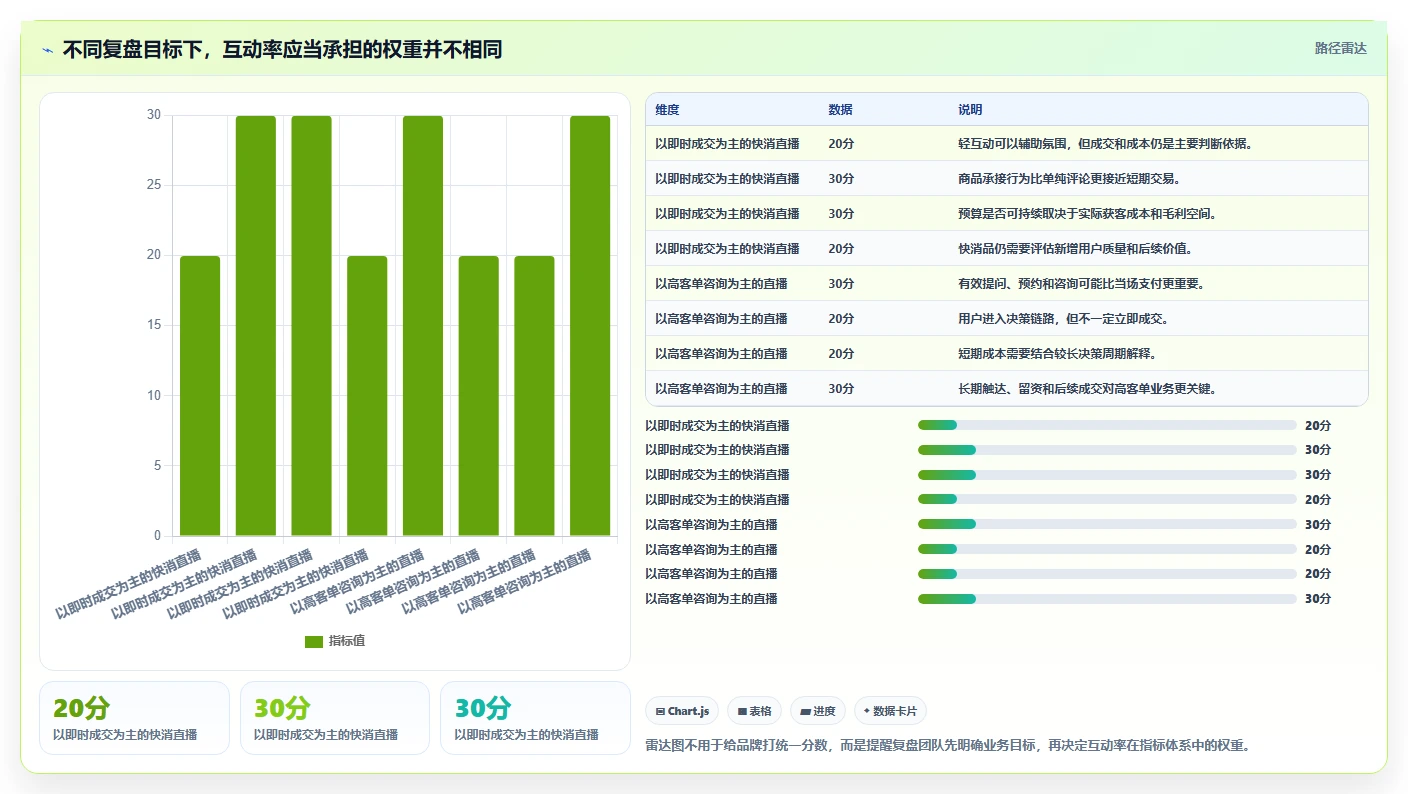
Task: Select the row 快消品仍需要评估新增用户质量和后续价值。
Action: tap(1007, 249)
